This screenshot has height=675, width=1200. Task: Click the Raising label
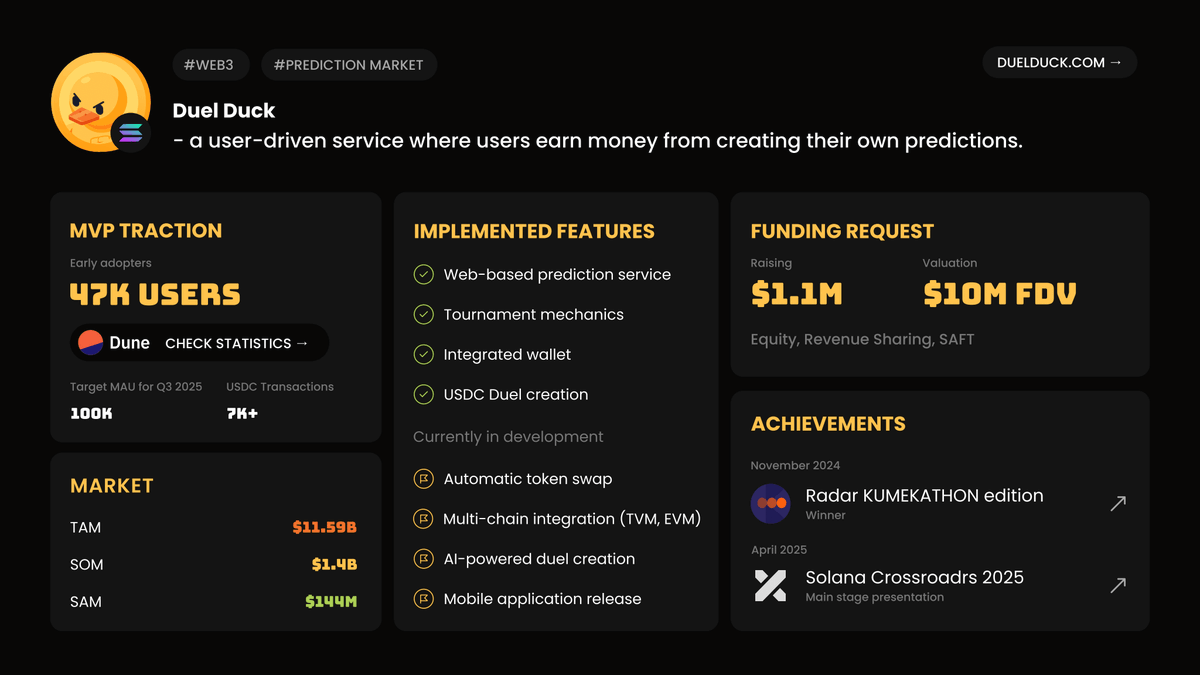(x=771, y=263)
